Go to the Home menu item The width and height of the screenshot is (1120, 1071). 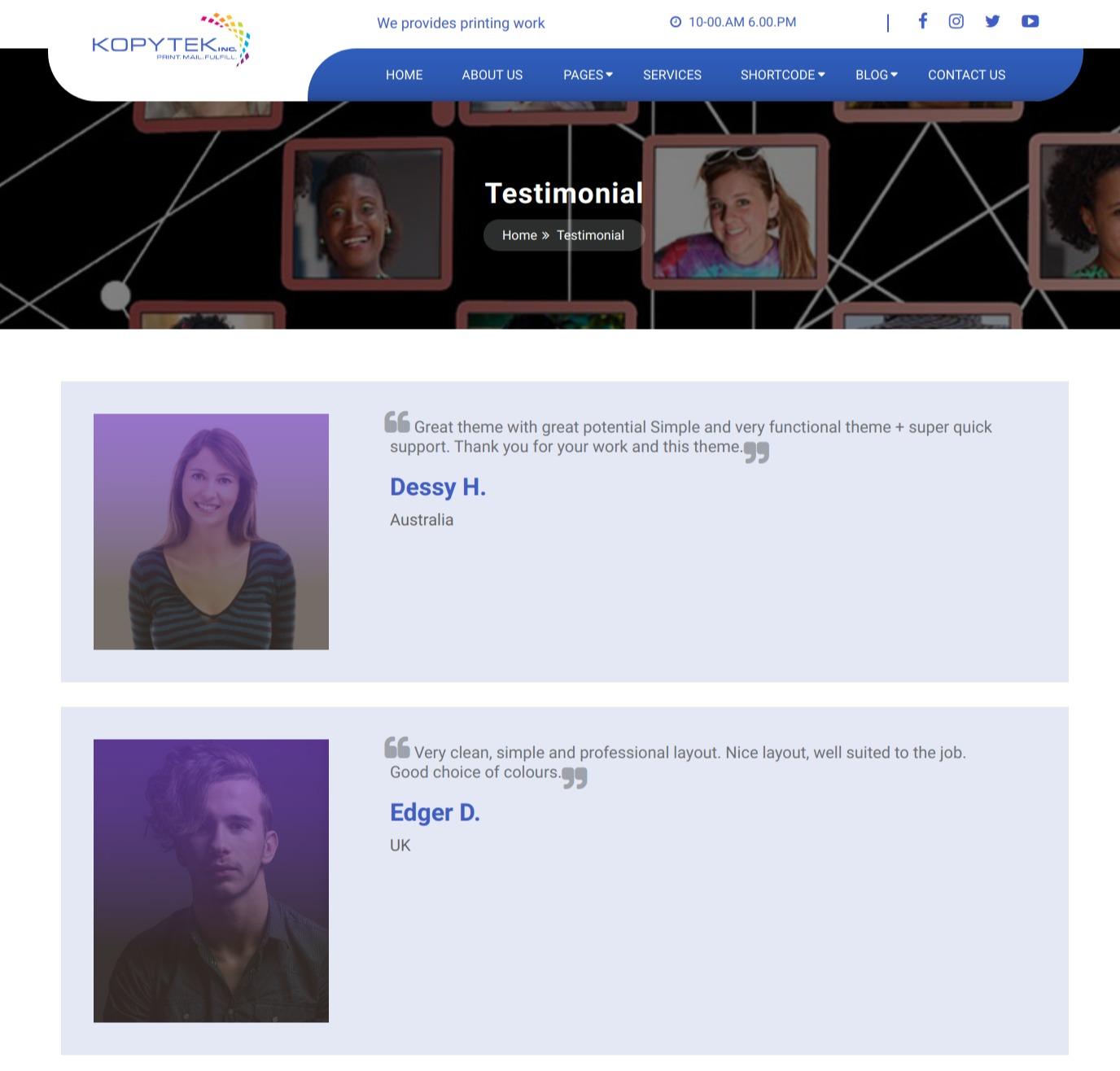coord(405,75)
